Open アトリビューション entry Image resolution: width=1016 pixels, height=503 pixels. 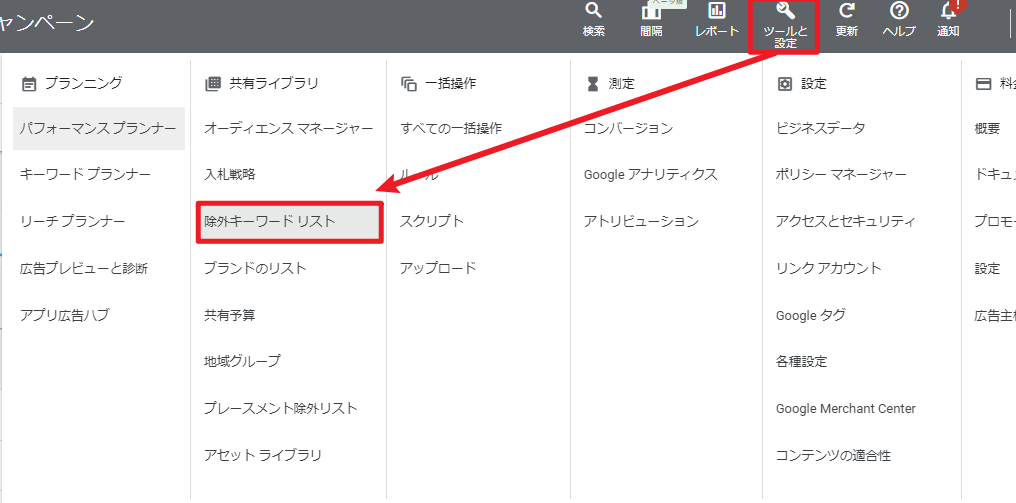tap(641, 221)
